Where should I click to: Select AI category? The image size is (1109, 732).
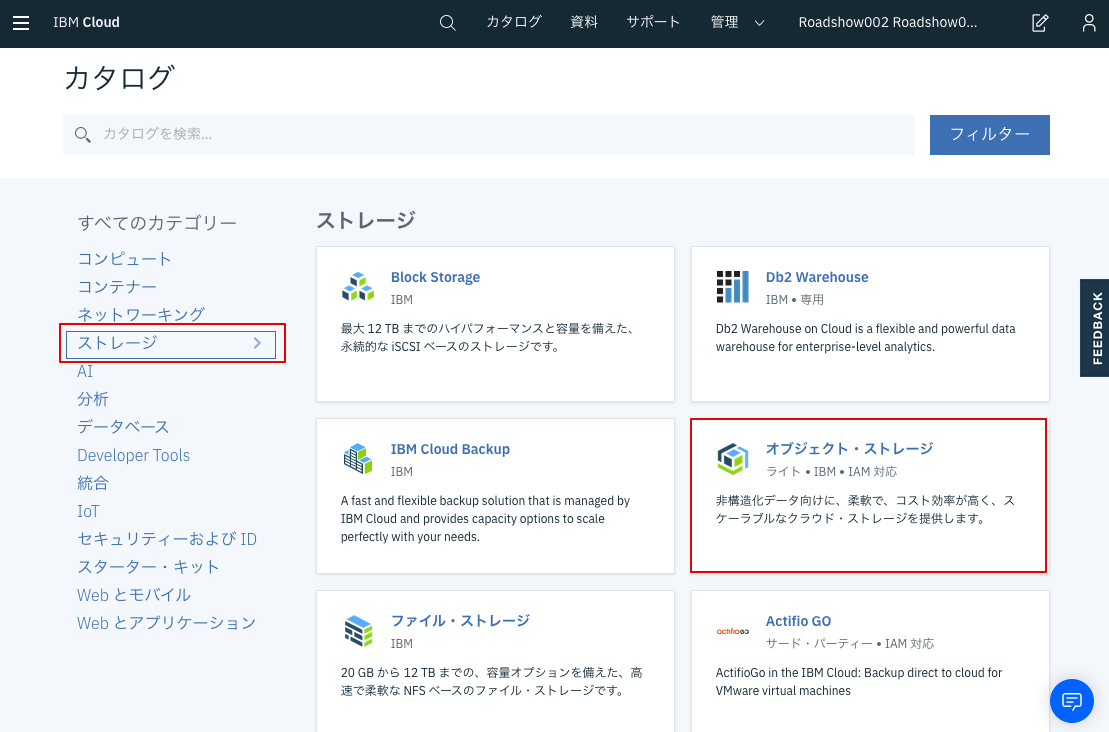pos(85,371)
